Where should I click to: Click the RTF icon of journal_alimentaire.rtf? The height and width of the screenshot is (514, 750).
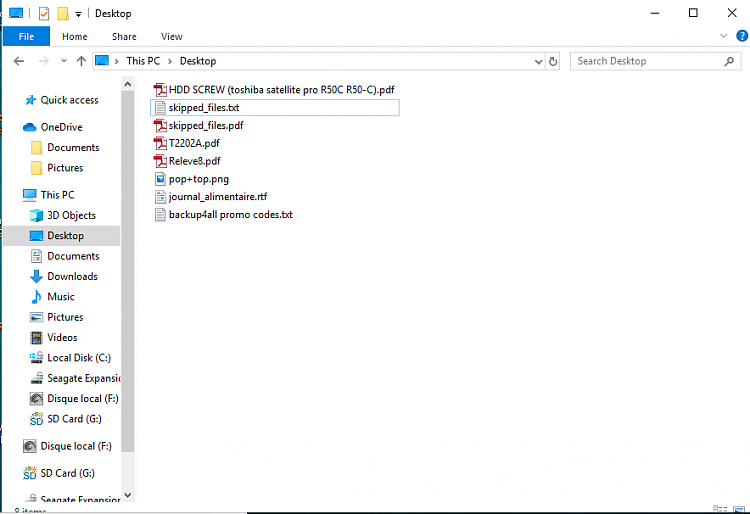160,197
